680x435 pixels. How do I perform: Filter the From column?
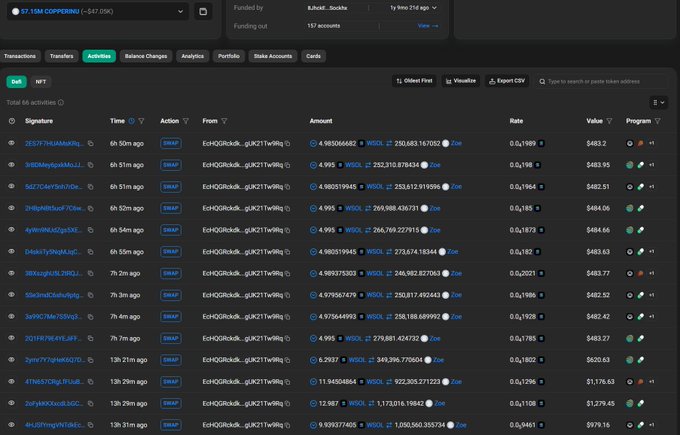[x=224, y=121]
